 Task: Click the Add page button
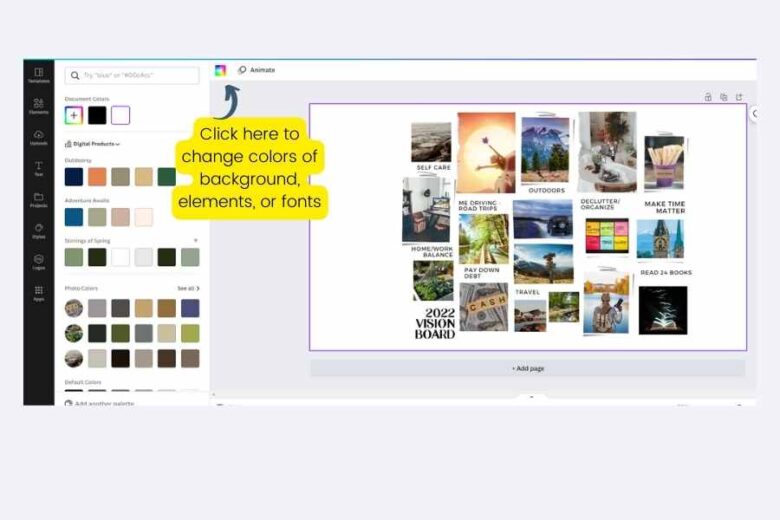coord(527,368)
